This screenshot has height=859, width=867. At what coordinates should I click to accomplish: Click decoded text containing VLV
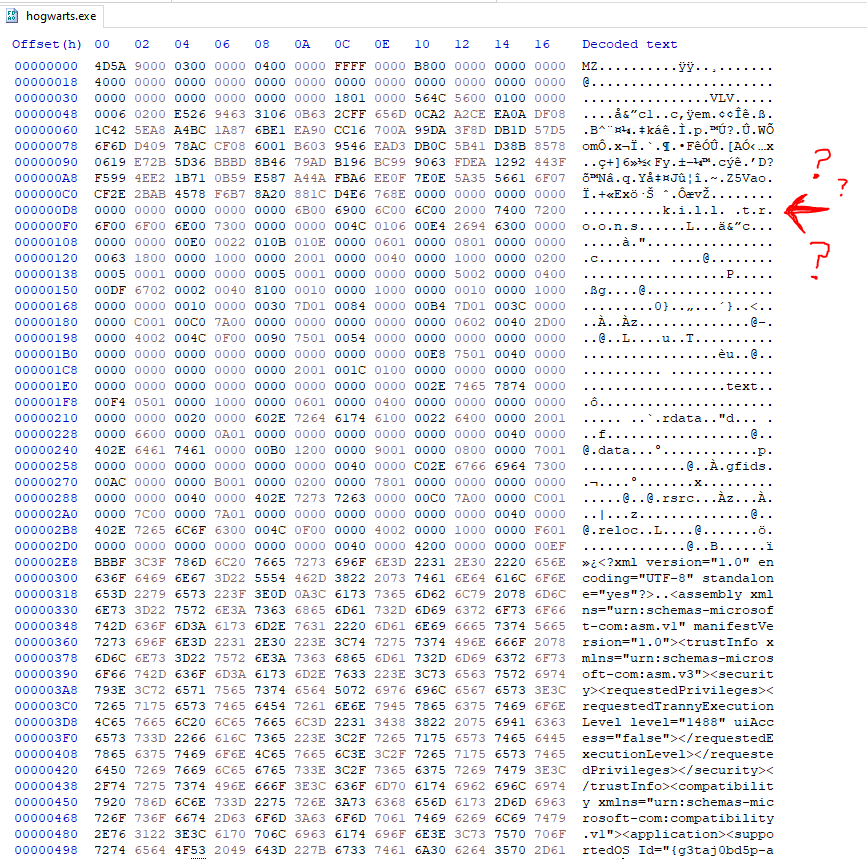677,98
